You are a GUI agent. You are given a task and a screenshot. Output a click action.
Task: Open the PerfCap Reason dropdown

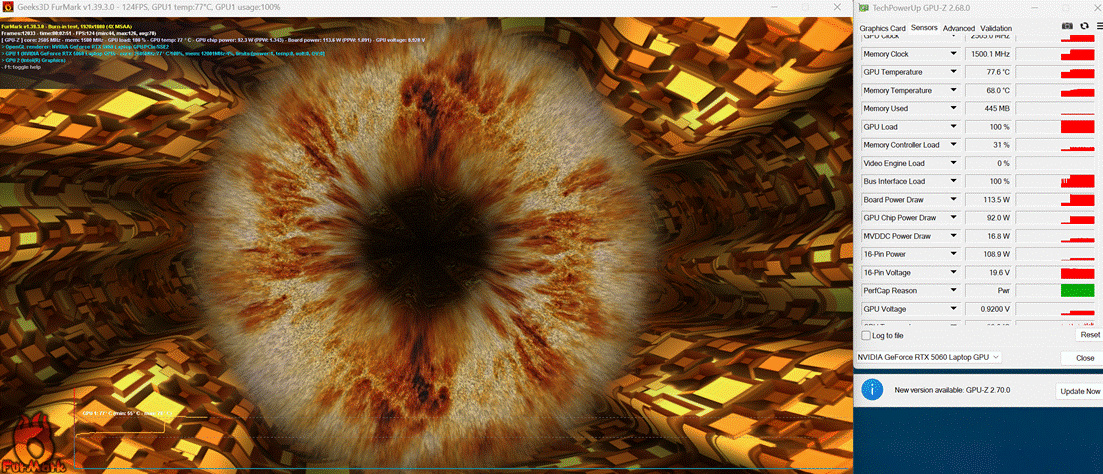955,291
